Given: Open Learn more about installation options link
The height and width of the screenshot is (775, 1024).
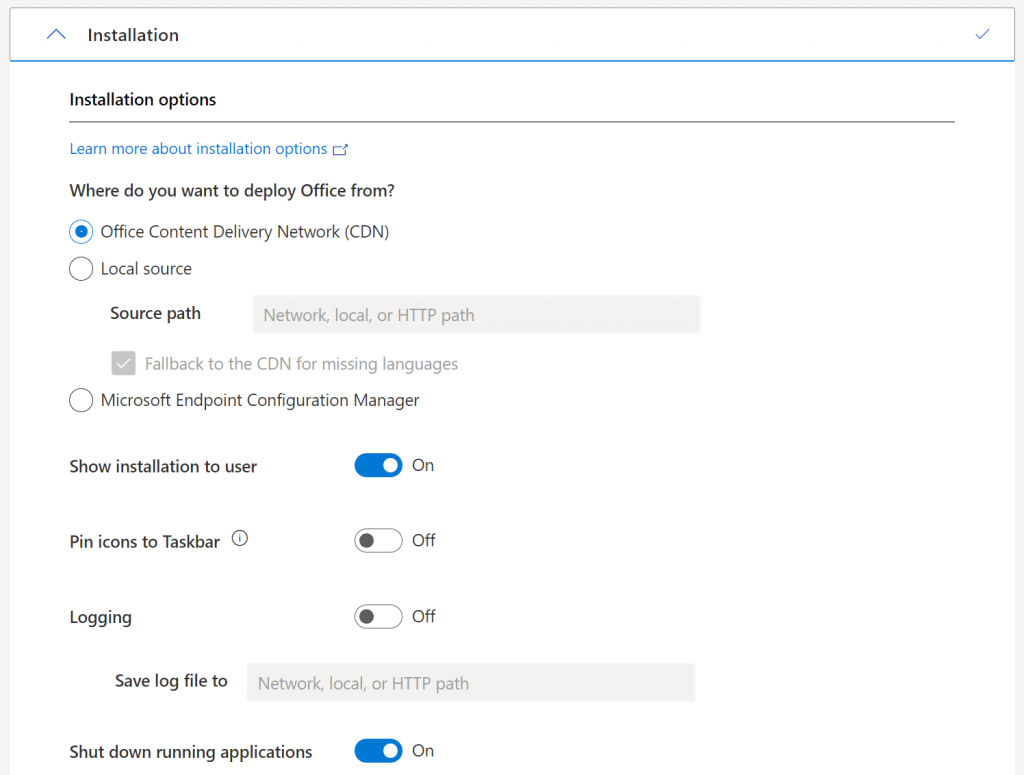Looking at the screenshot, I should 199,149.
